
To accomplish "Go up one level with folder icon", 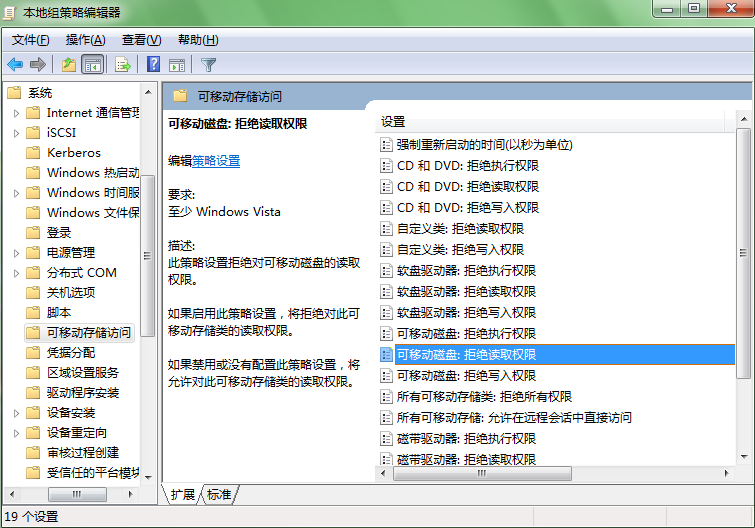I will pos(69,64).
